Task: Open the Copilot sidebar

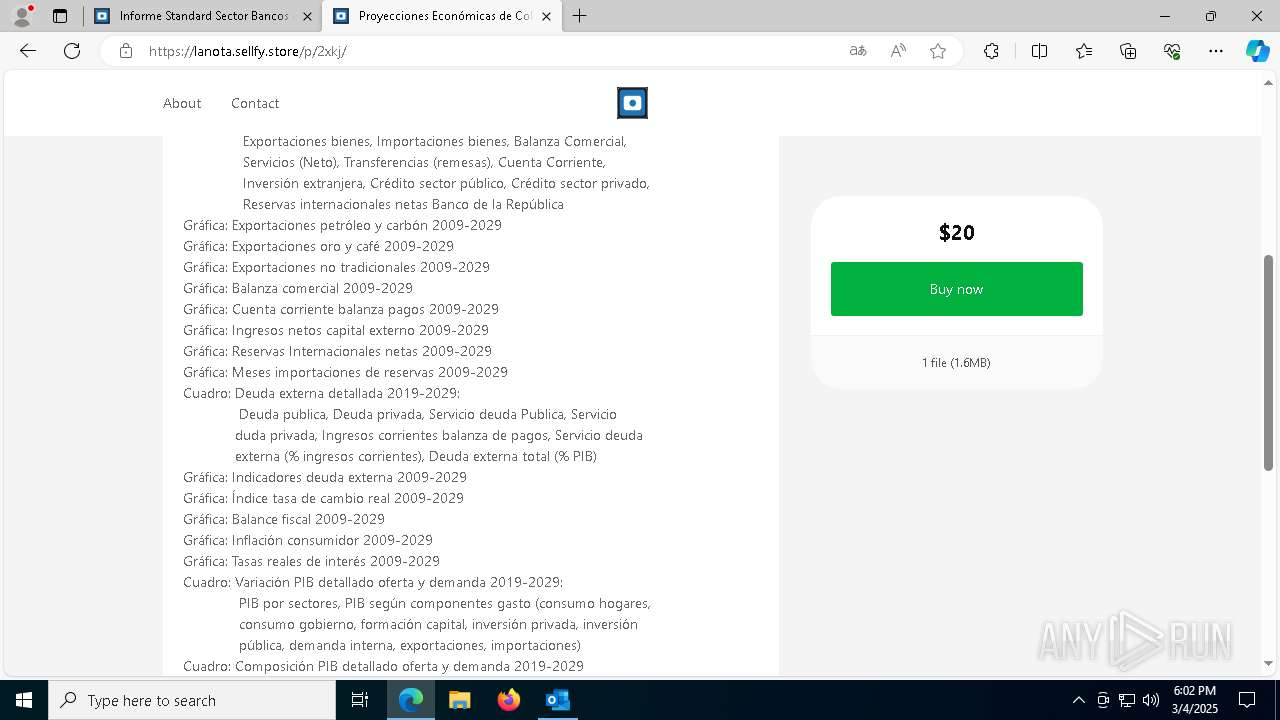Action: click(1257, 51)
